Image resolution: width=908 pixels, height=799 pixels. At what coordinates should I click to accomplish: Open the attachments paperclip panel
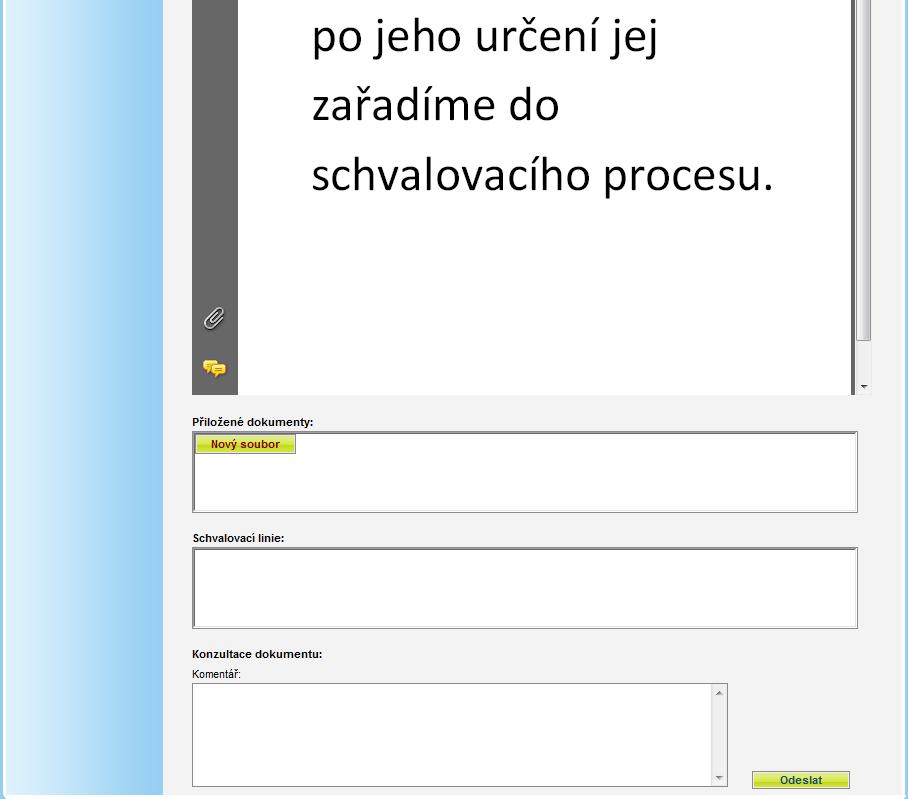click(214, 318)
